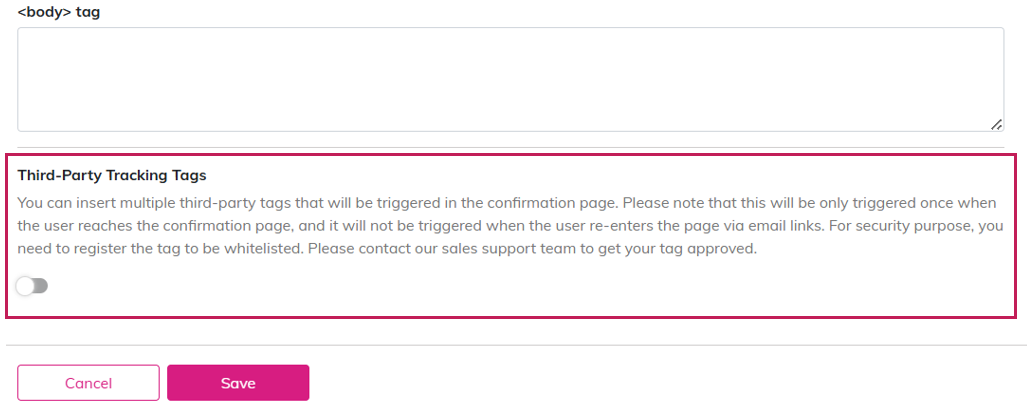Select the "Third-Party Tracking Tags" heading
Image resolution: width=1027 pixels, height=408 pixels.
click(x=112, y=175)
